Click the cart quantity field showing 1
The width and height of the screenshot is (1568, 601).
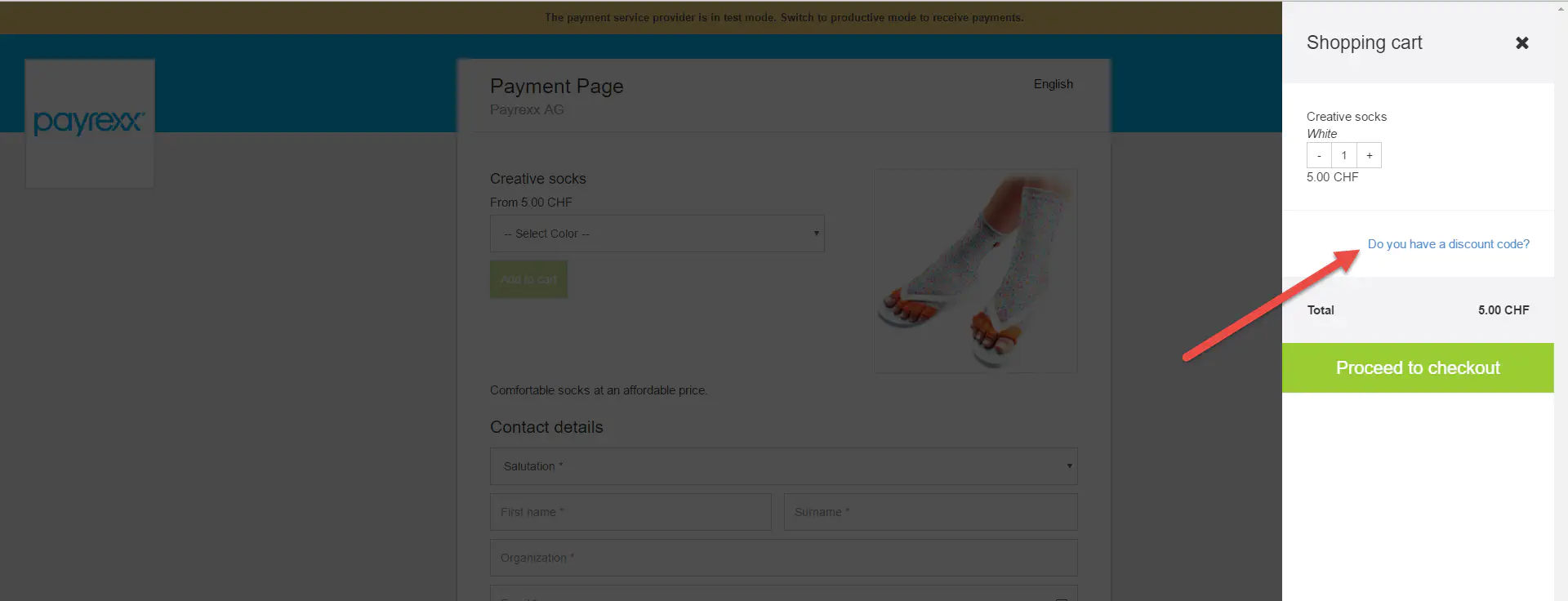point(1344,155)
